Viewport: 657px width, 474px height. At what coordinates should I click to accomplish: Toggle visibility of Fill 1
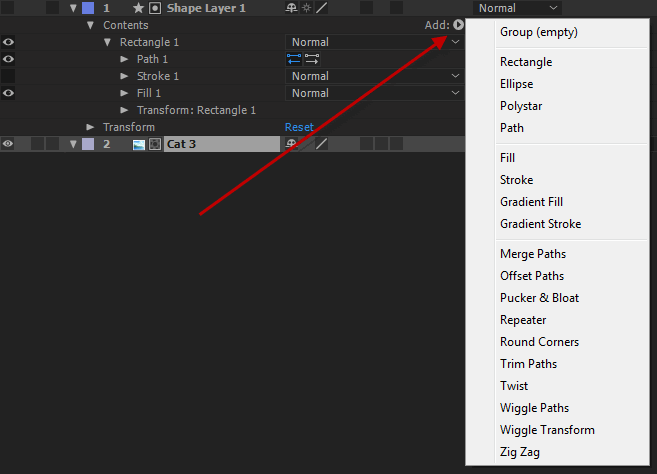(x=8, y=93)
